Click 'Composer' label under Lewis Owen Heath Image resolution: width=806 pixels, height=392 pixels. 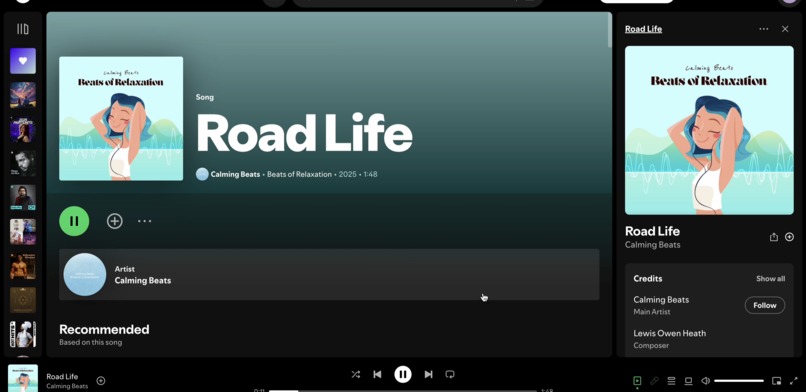tap(651, 345)
